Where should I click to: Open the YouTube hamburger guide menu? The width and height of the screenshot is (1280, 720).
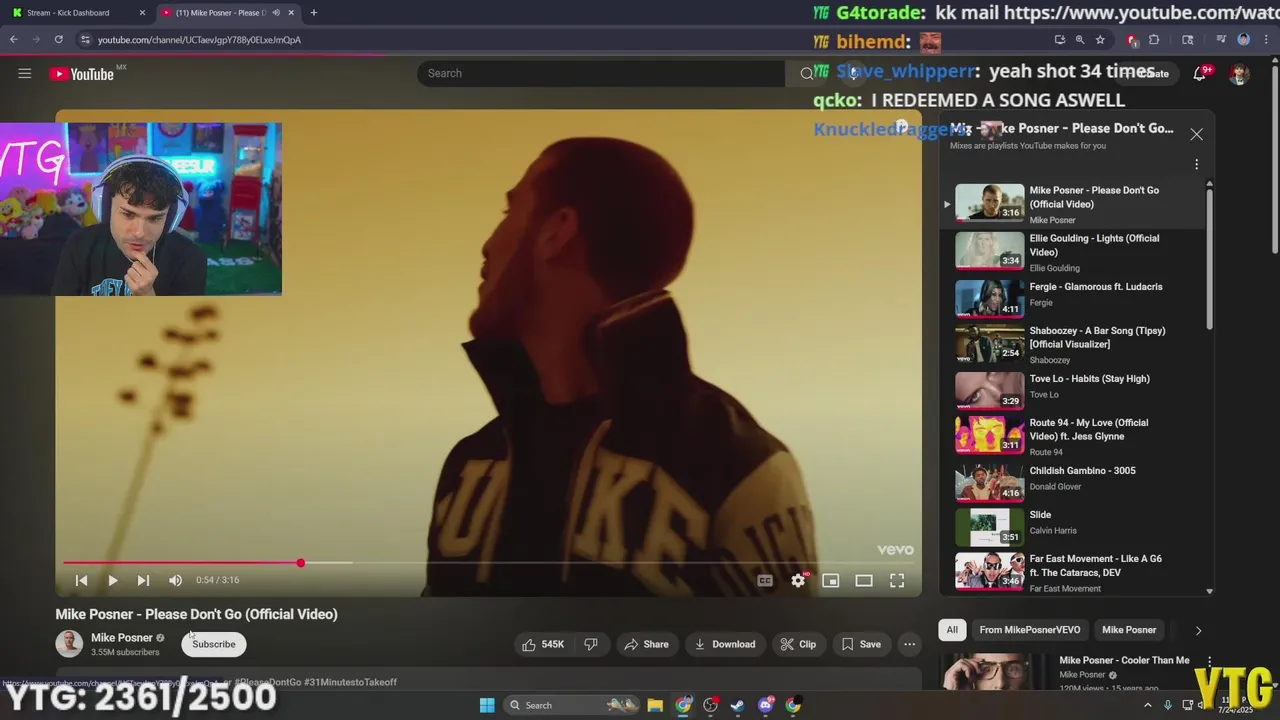coord(25,73)
